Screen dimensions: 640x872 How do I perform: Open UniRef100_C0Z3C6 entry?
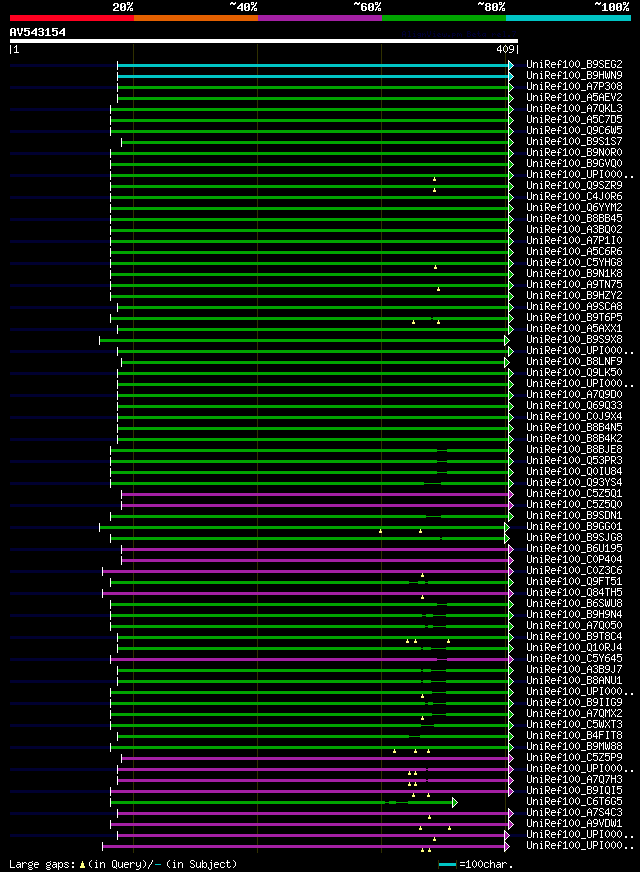pos(574,571)
